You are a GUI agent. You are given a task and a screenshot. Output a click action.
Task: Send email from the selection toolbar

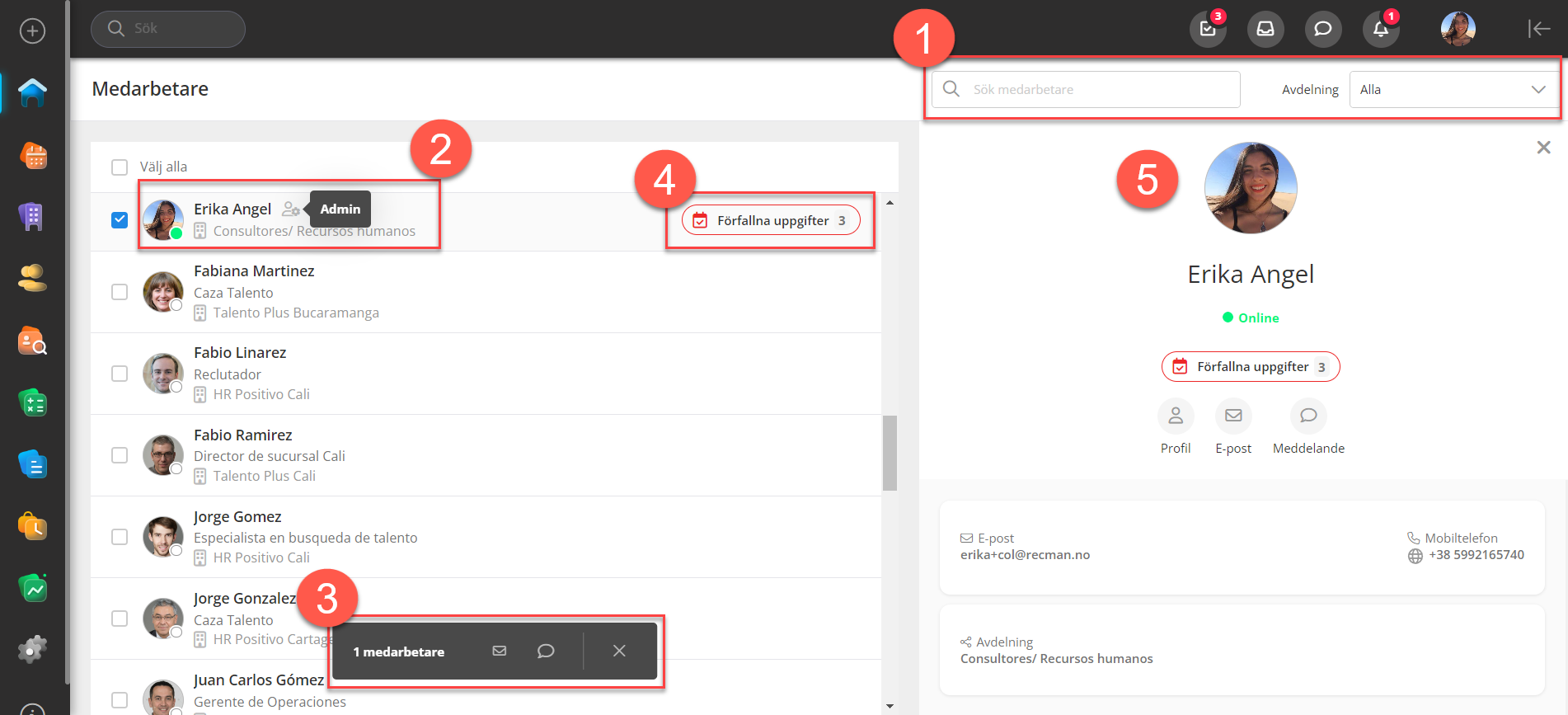tap(500, 651)
